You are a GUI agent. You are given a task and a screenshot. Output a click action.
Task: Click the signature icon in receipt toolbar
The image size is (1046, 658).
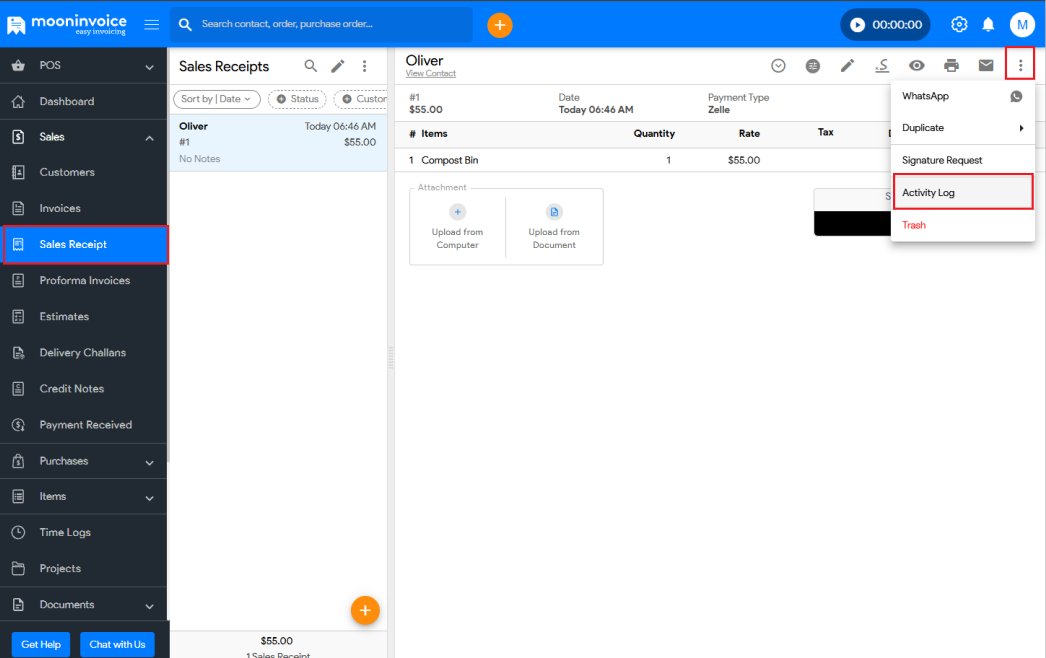pyautogui.click(x=882, y=65)
